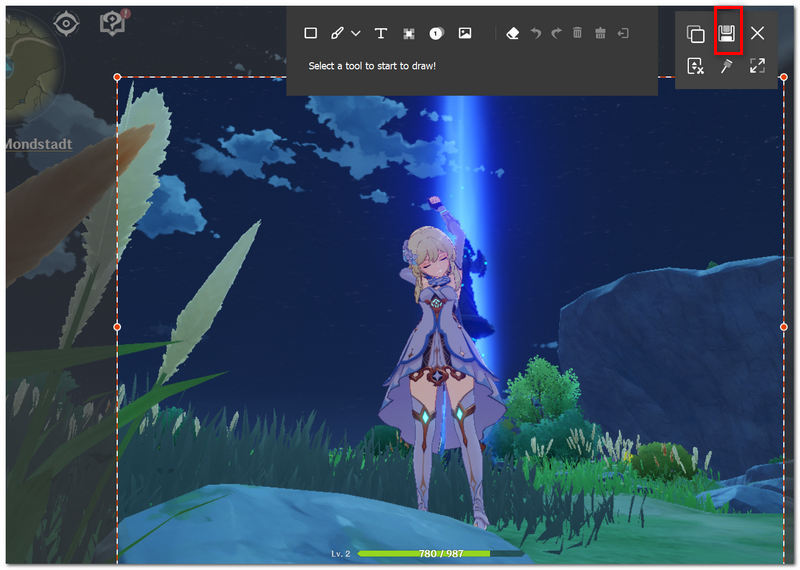This screenshot has width=800, height=570.
Task: Toggle the eye view icon in game HUD
Action: pyautogui.click(x=66, y=23)
